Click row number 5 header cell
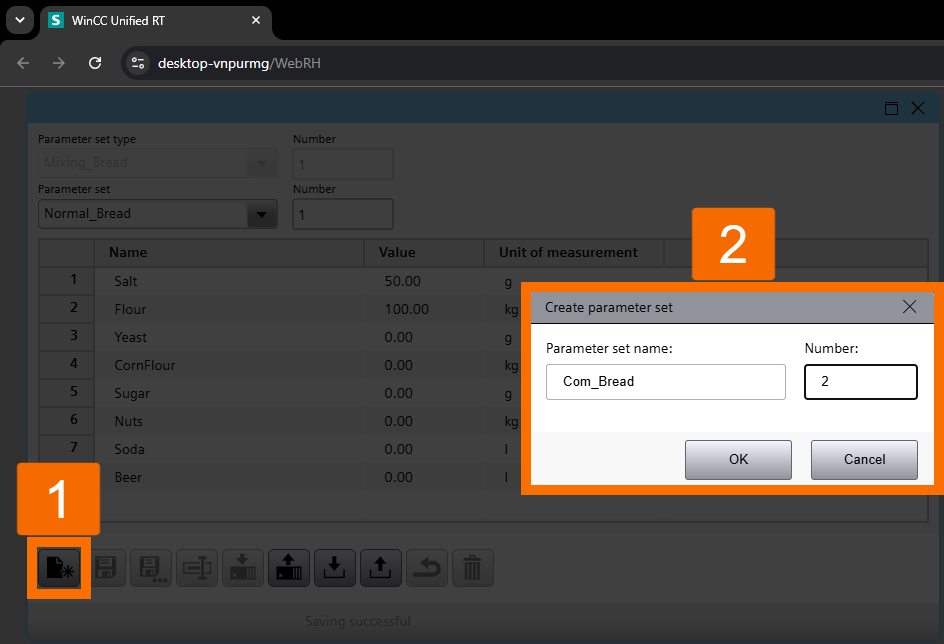This screenshot has width=944, height=644. point(67,392)
